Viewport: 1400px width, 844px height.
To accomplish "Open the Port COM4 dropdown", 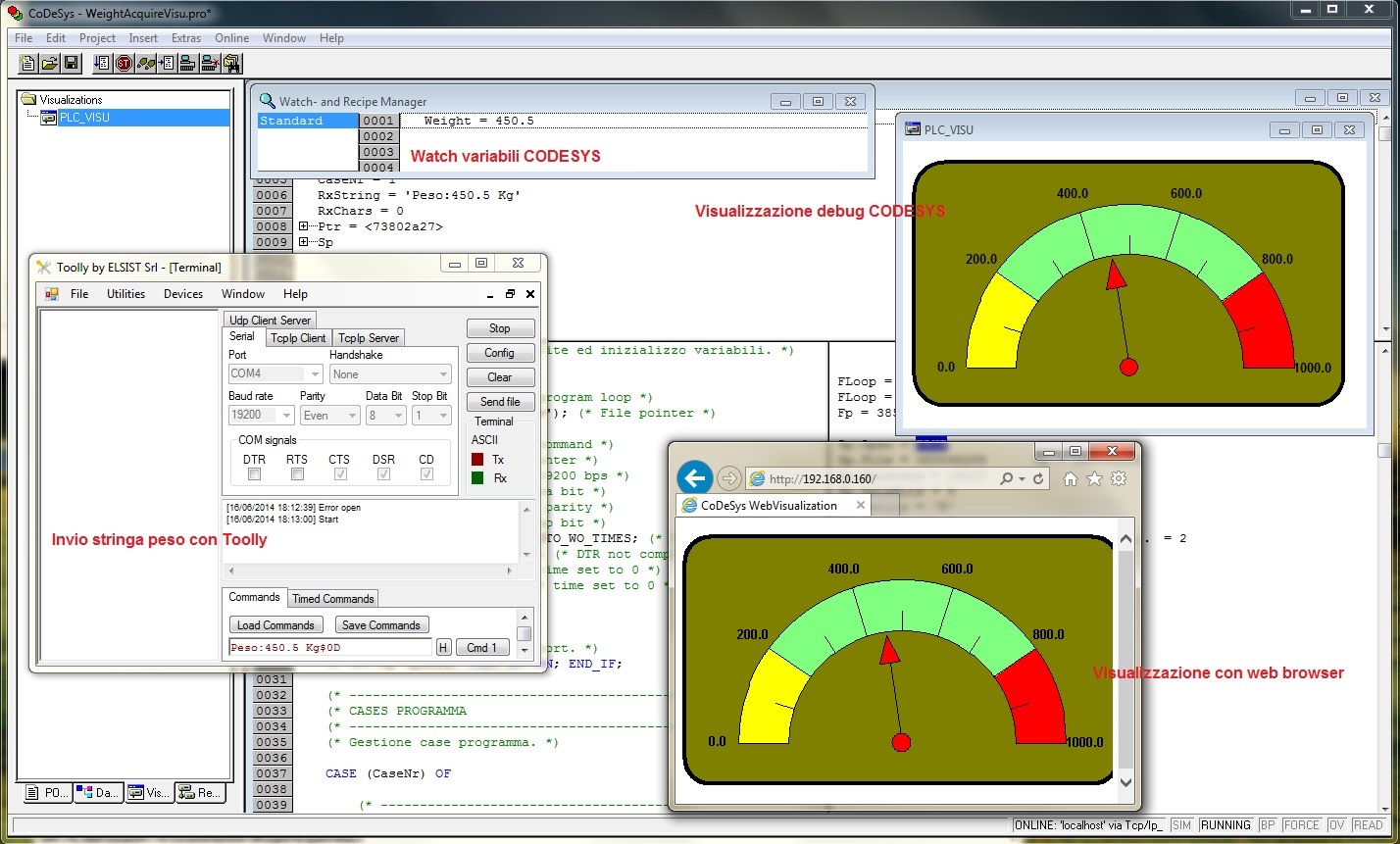I will (314, 374).
